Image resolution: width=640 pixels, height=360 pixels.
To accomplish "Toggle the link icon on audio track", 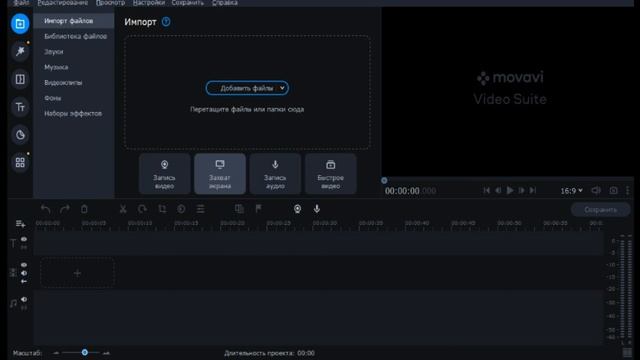I will 24,307.
